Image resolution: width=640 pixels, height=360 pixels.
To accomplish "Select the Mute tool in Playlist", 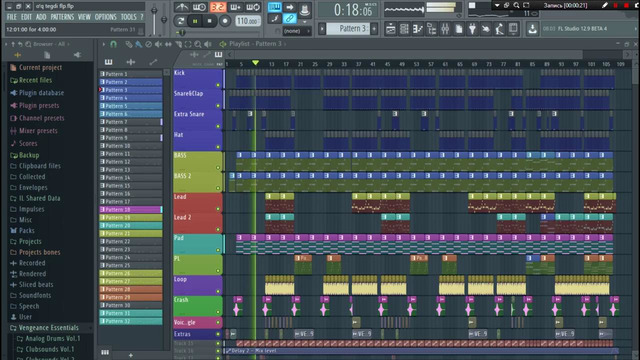I will click(158, 44).
